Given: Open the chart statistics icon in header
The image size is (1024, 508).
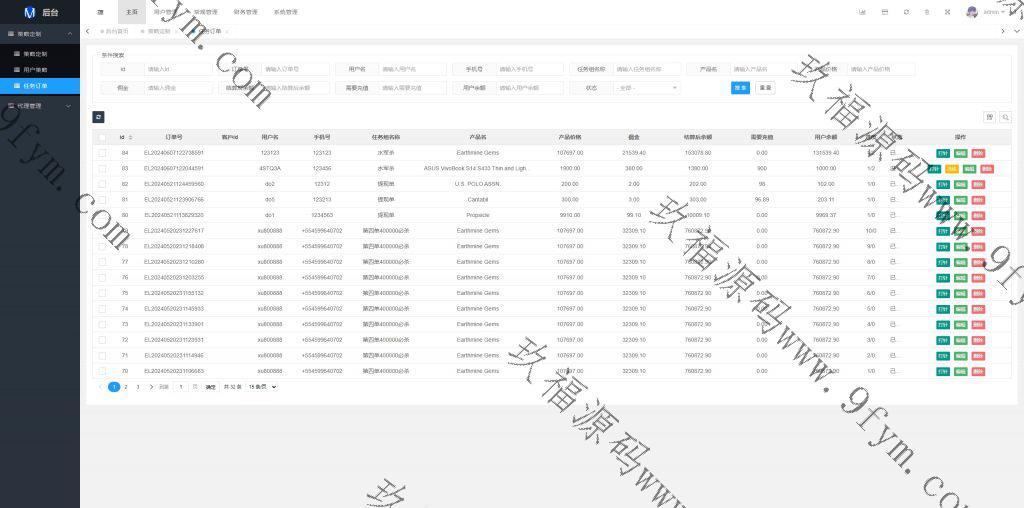Looking at the screenshot, I should (862, 12).
